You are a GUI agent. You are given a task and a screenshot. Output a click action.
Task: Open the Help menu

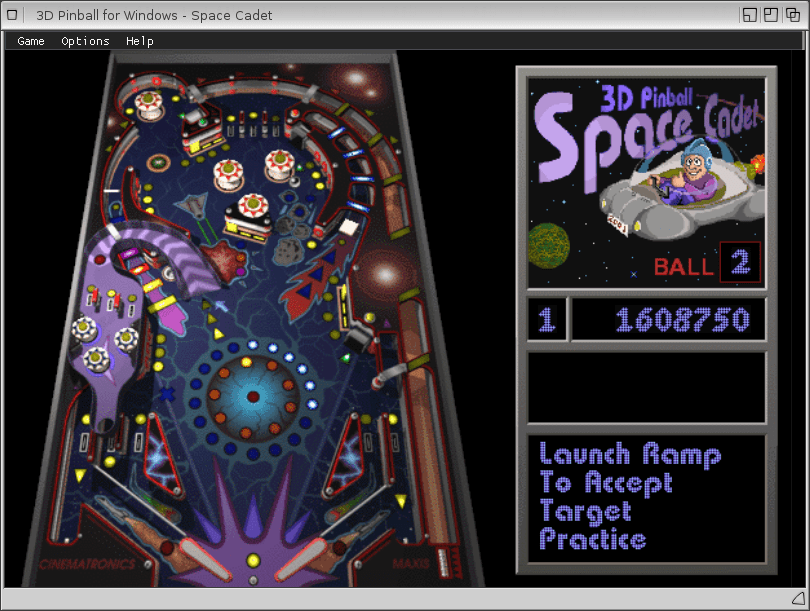click(x=139, y=41)
